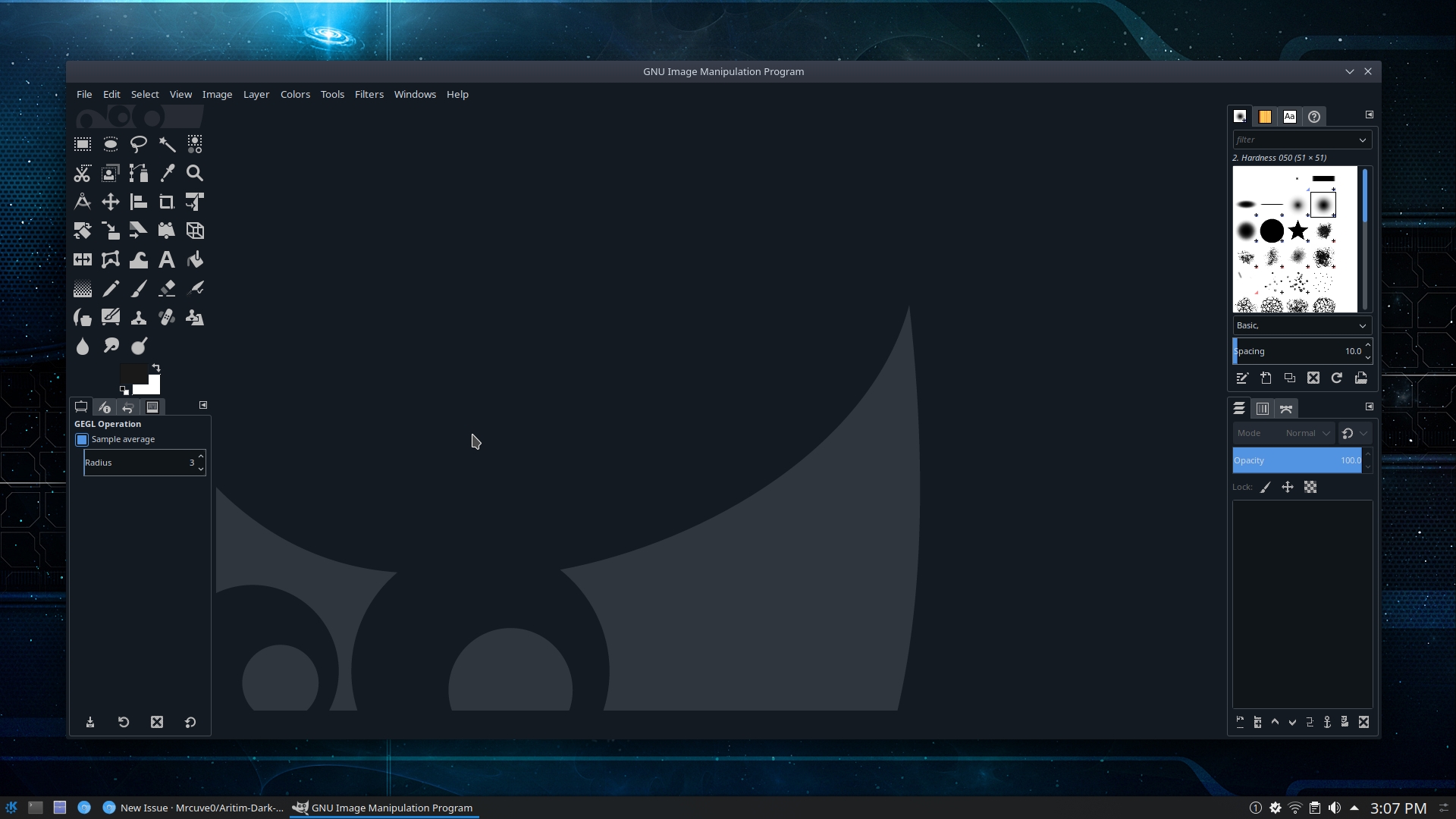Select the Smudge tool
The image size is (1456, 819).
click(x=111, y=346)
